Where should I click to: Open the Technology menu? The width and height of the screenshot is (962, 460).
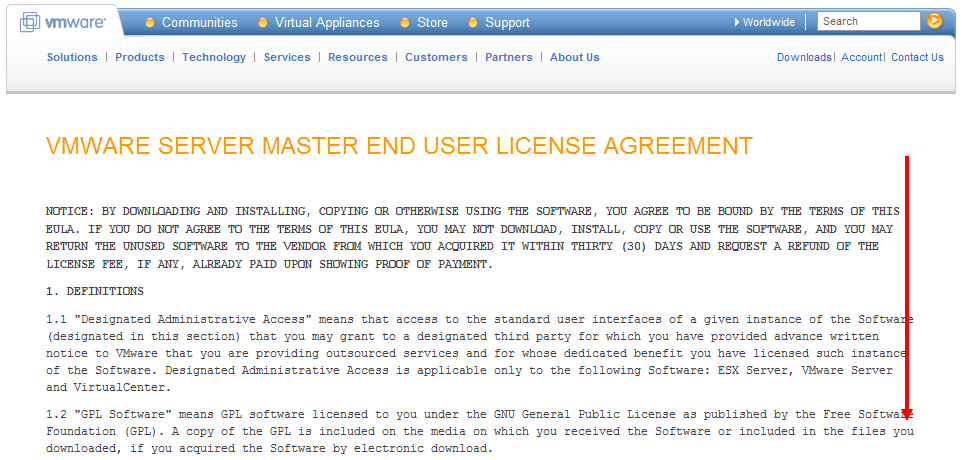pos(214,57)
